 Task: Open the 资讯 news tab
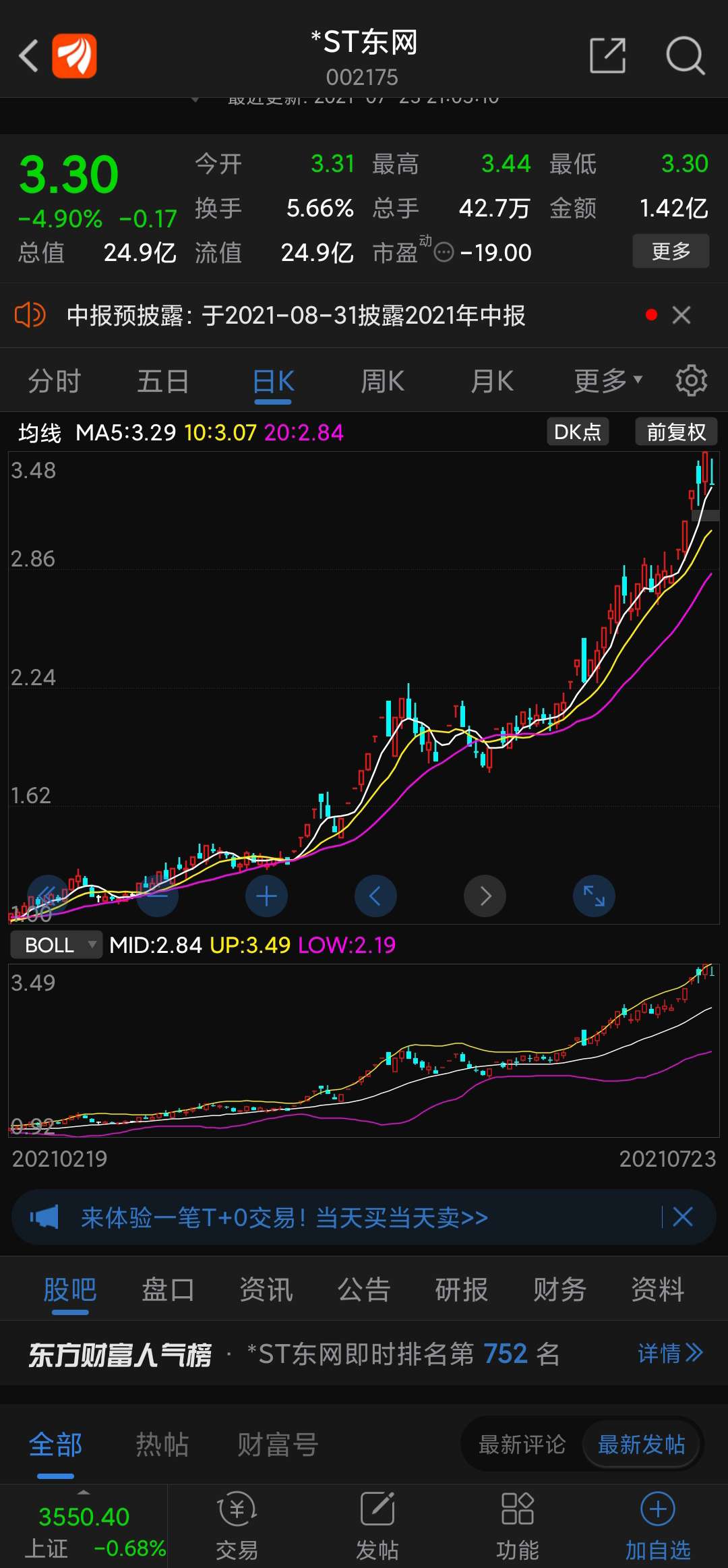[266, 1290]
